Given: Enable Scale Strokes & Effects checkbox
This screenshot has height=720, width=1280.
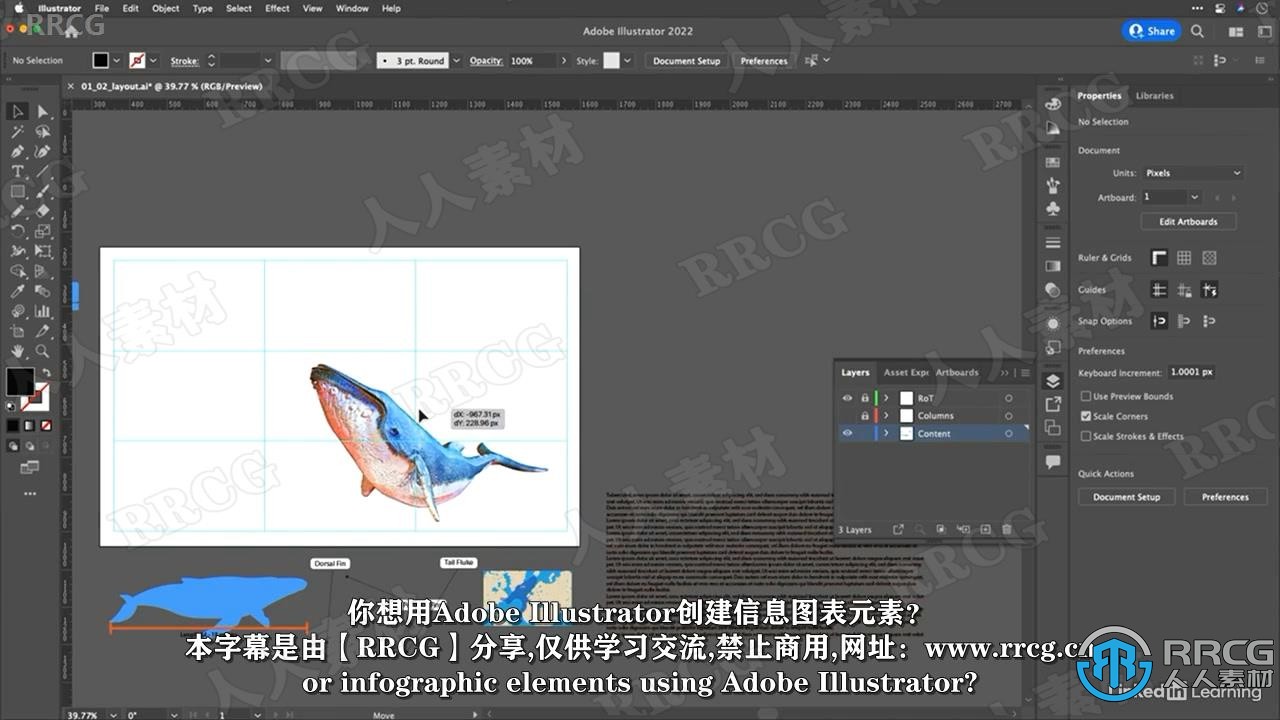Looking at the screenshot, I should click(x=1086, y=436).
